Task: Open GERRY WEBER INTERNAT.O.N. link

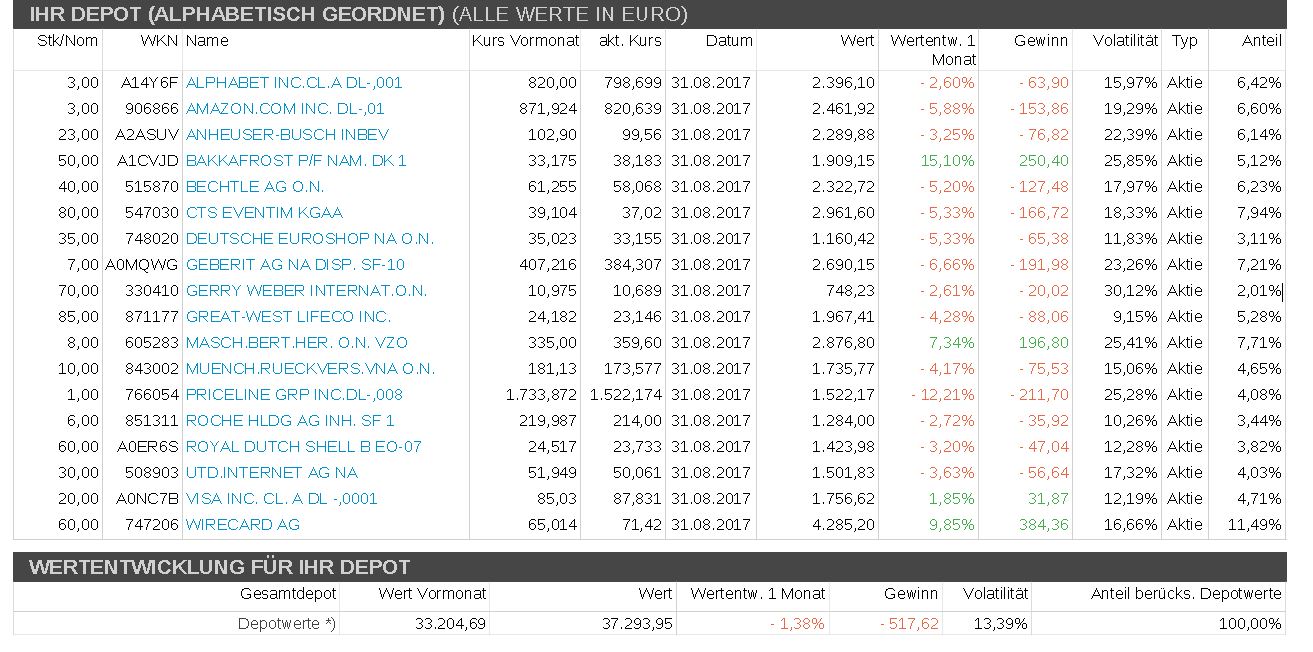Action: (x=306, y=291)
